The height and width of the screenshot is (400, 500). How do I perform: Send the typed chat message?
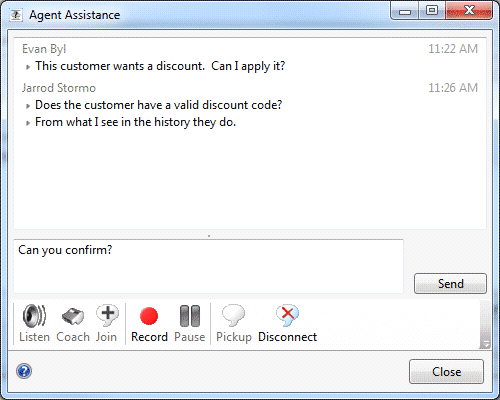tap(450, 284)
